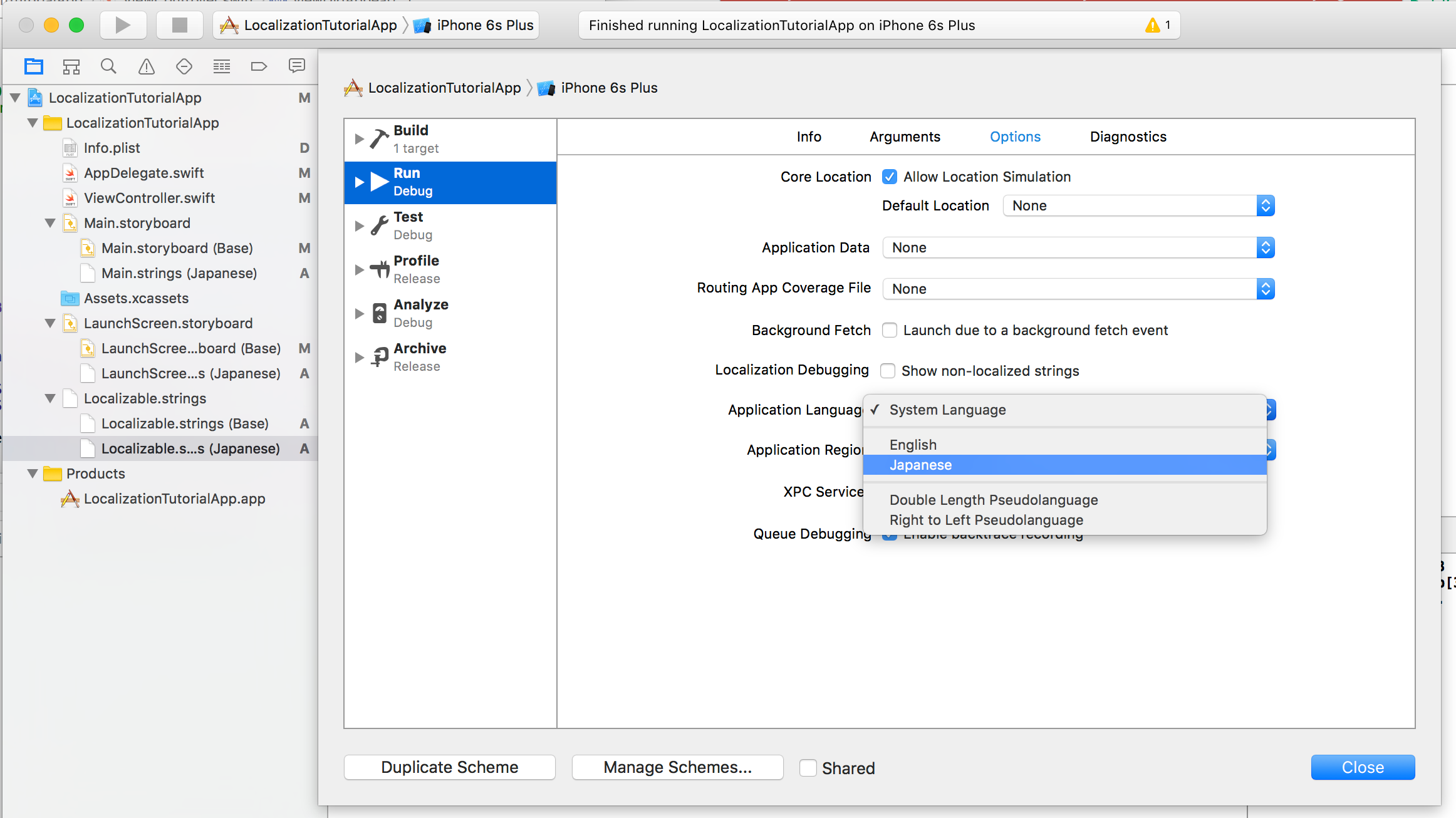Select Localizable.strings (Japanese) in the navigator
This screenshot has height=818, width=1456.
pyautogui.click(x=191, y=448)
